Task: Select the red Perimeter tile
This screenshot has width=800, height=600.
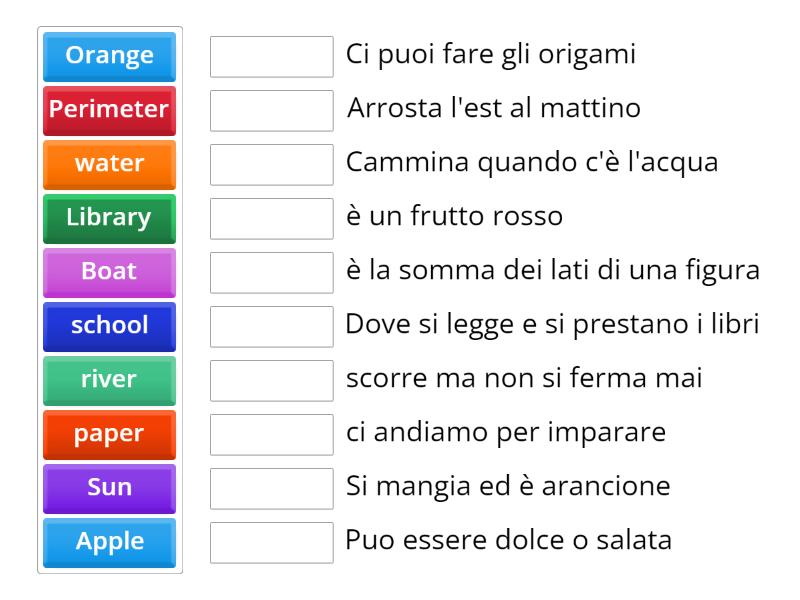Action: point(110,110)
